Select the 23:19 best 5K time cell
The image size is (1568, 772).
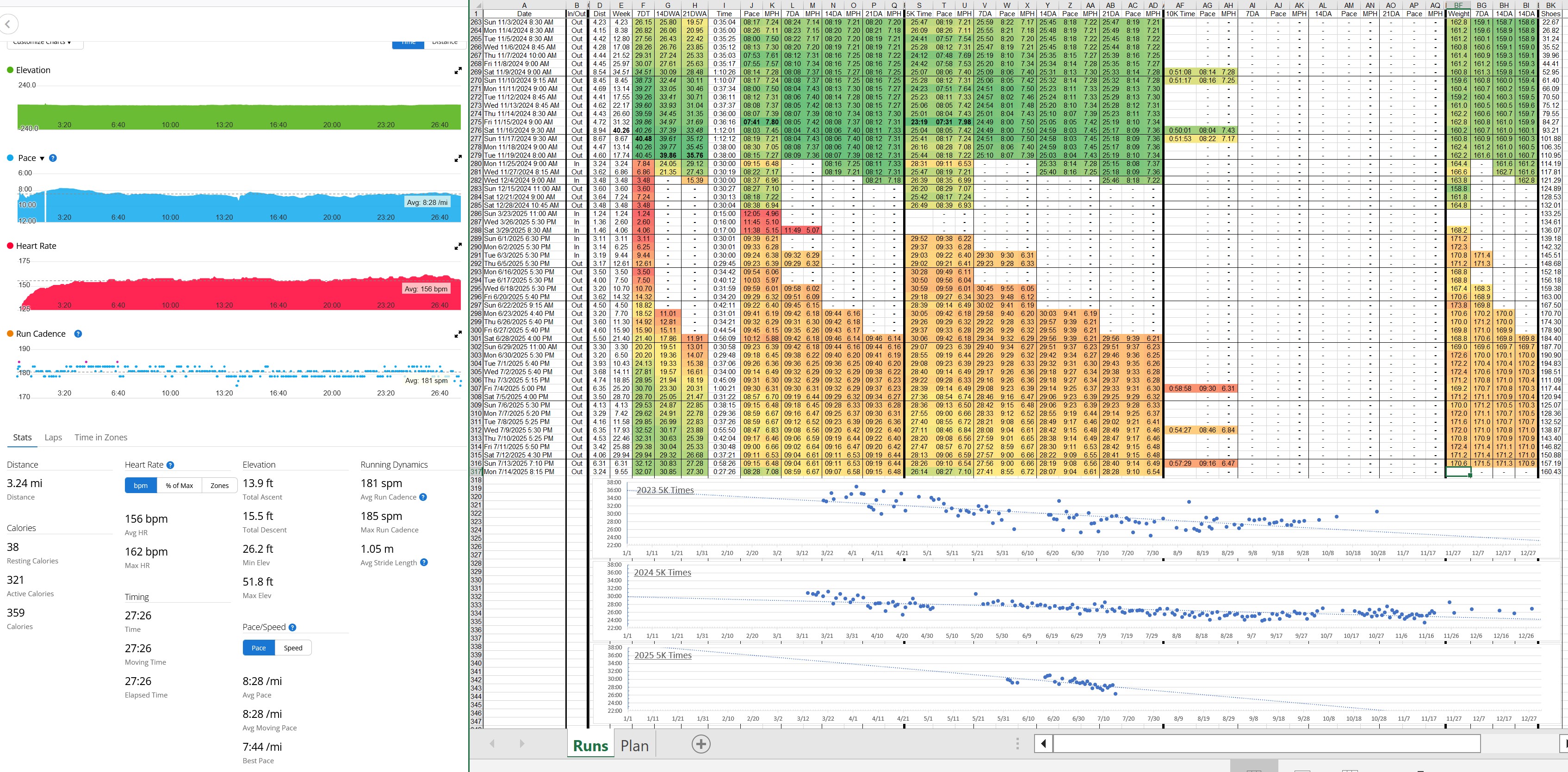pyautogui.click(x=919, y=122)
